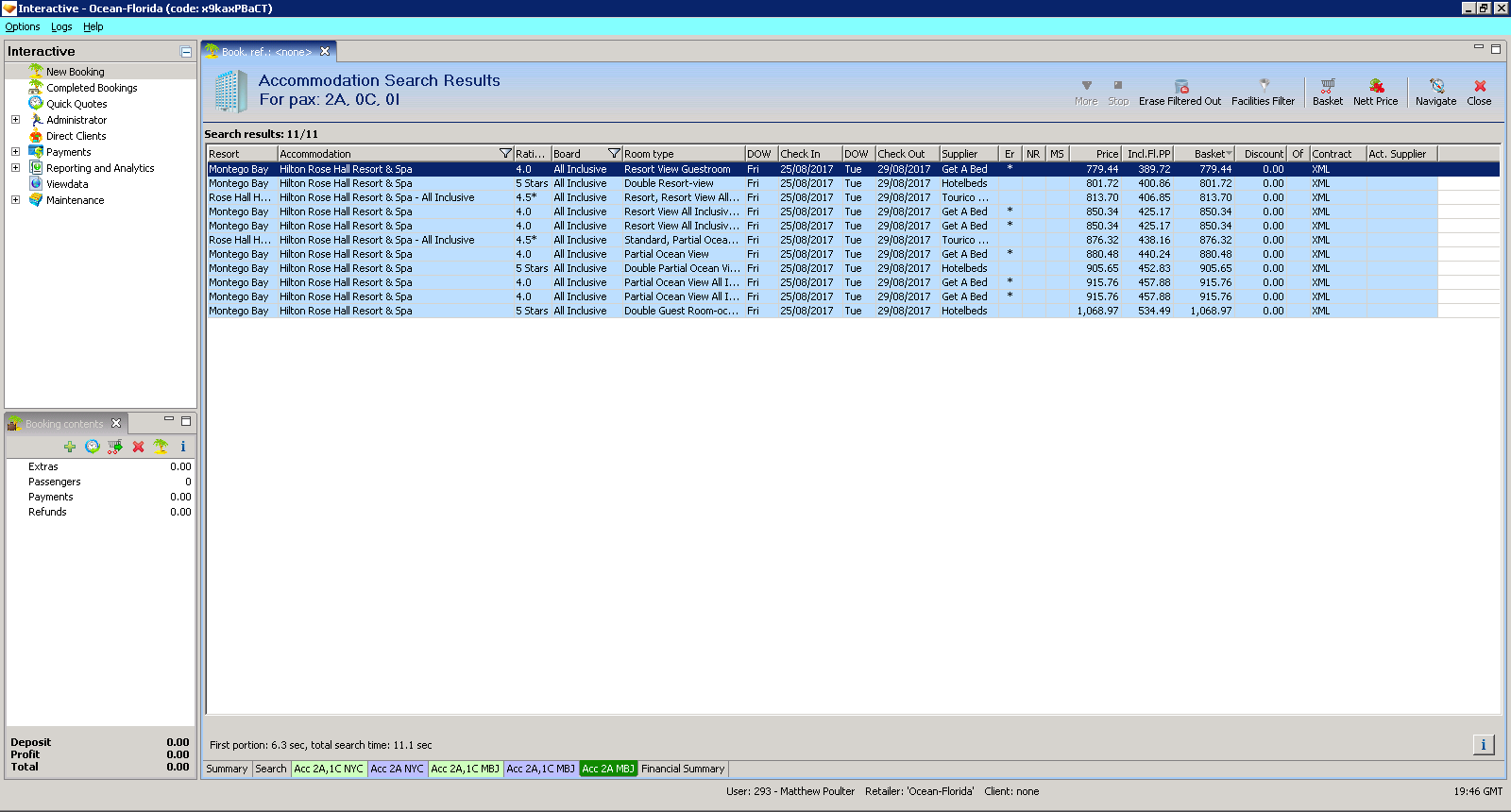Click green plus icon in Booking contents
Viewport: 1511px width, 812px height.
[70, 447]
